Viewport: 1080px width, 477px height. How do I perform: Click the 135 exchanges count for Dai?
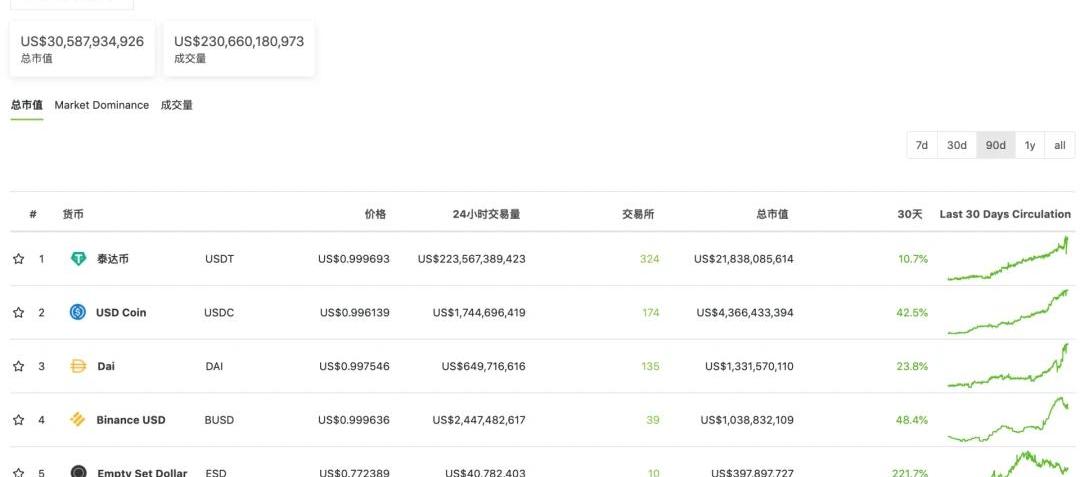pyautogui.click(x=650, y=366)
